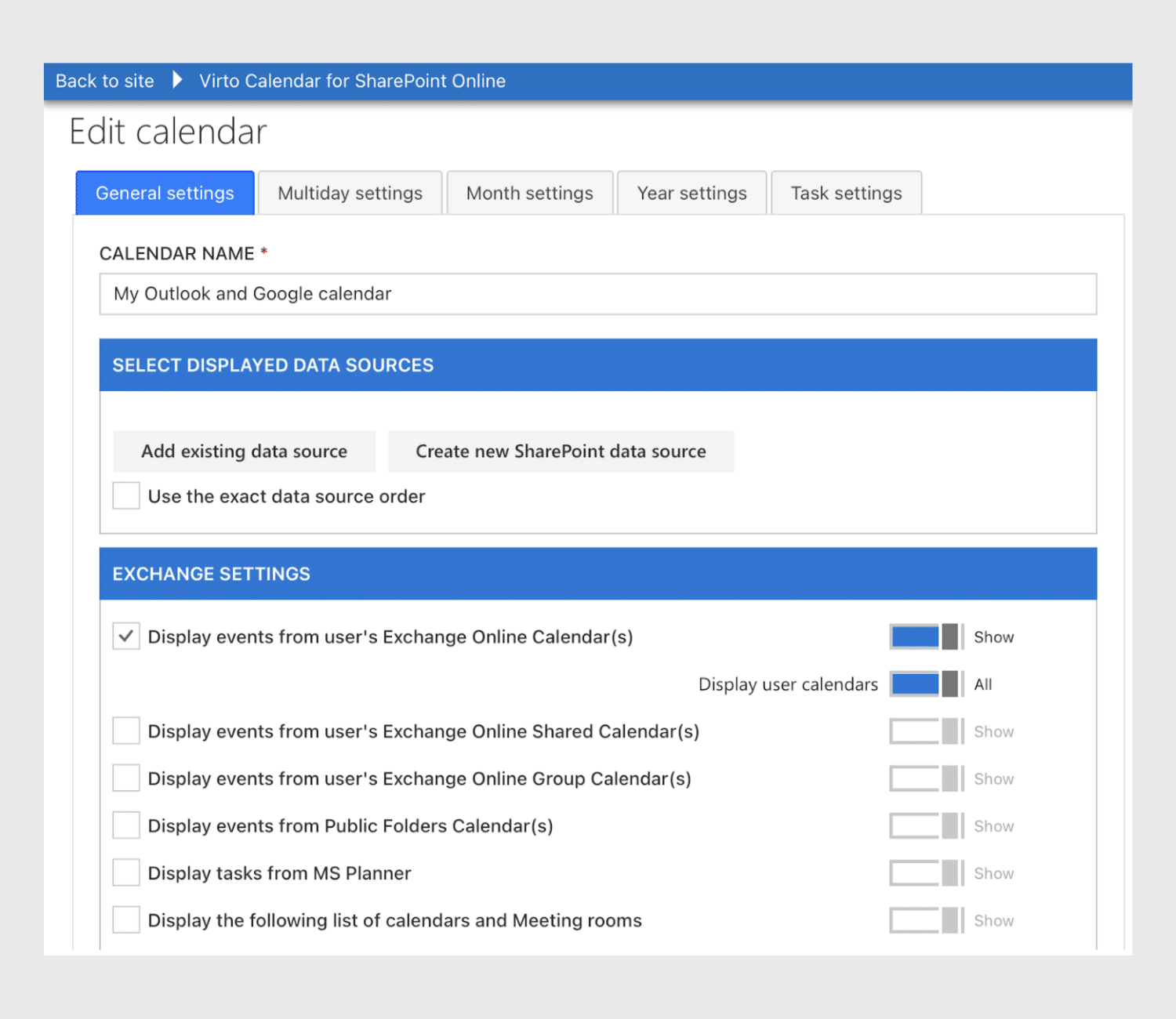
Task: Click the breadcrumb arrow after Back to site
Action: coord(177,80)
